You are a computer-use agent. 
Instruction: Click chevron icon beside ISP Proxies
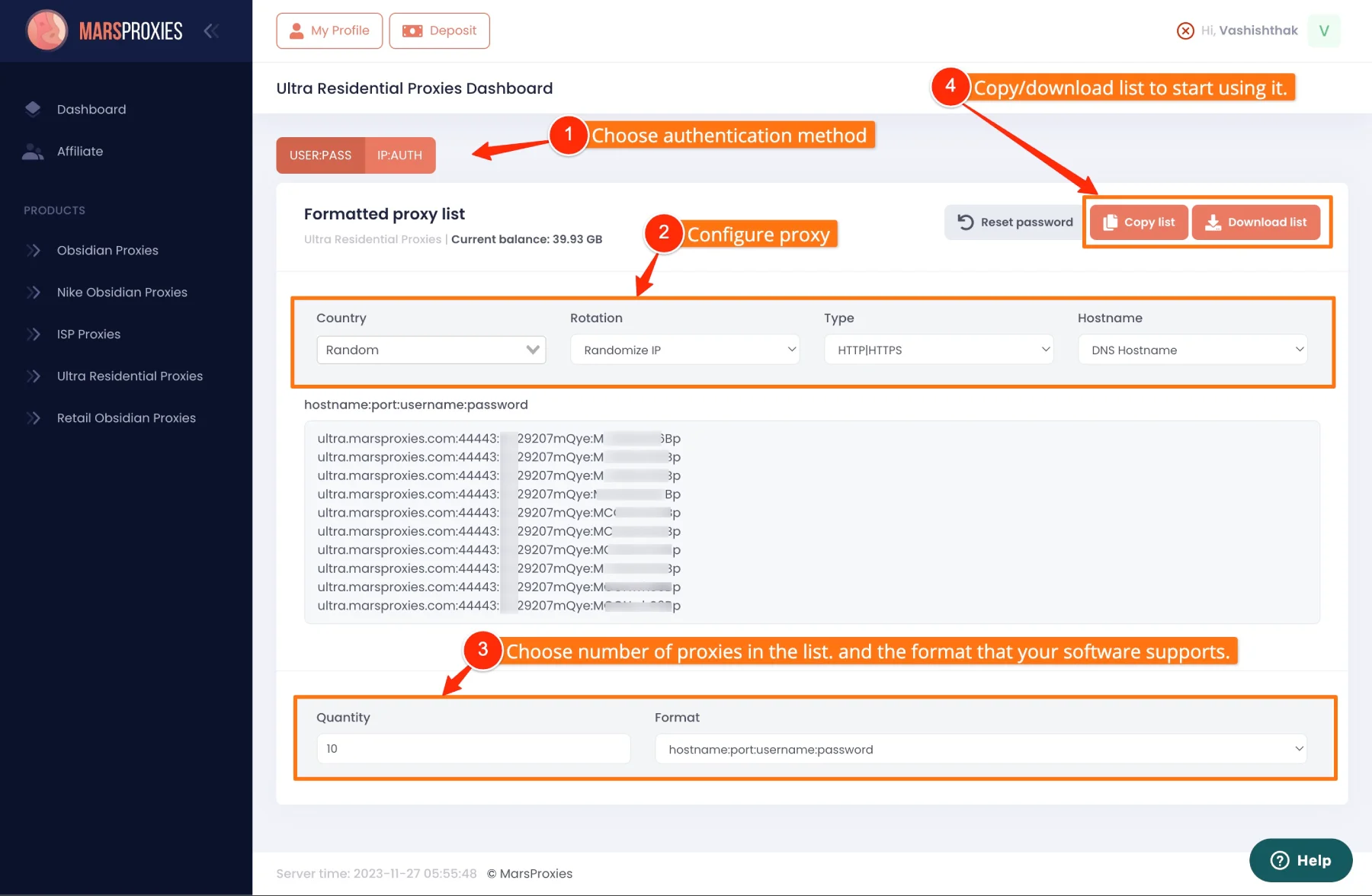coord(33,334)
